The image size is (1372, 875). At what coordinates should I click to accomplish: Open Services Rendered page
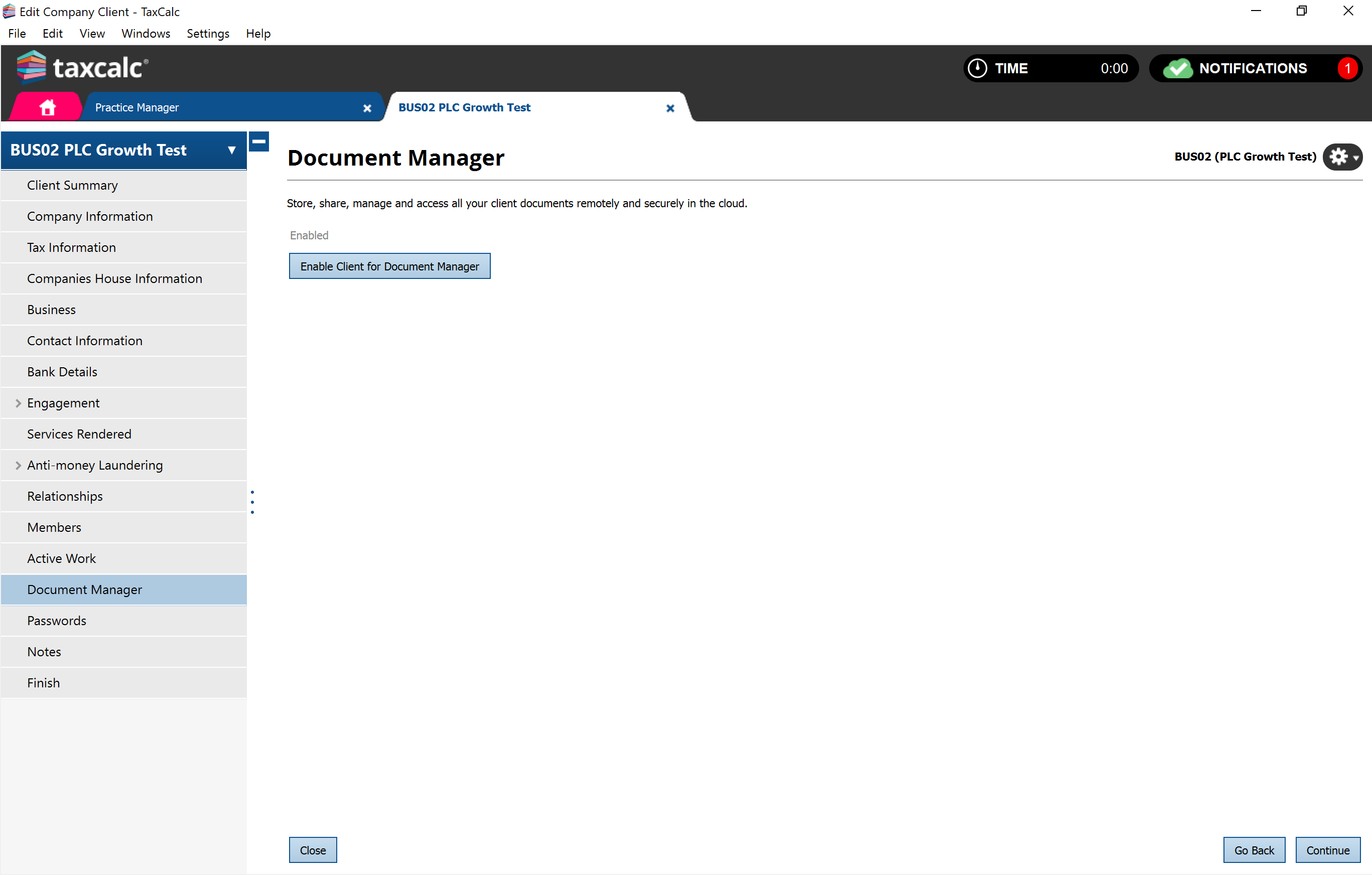123,434
